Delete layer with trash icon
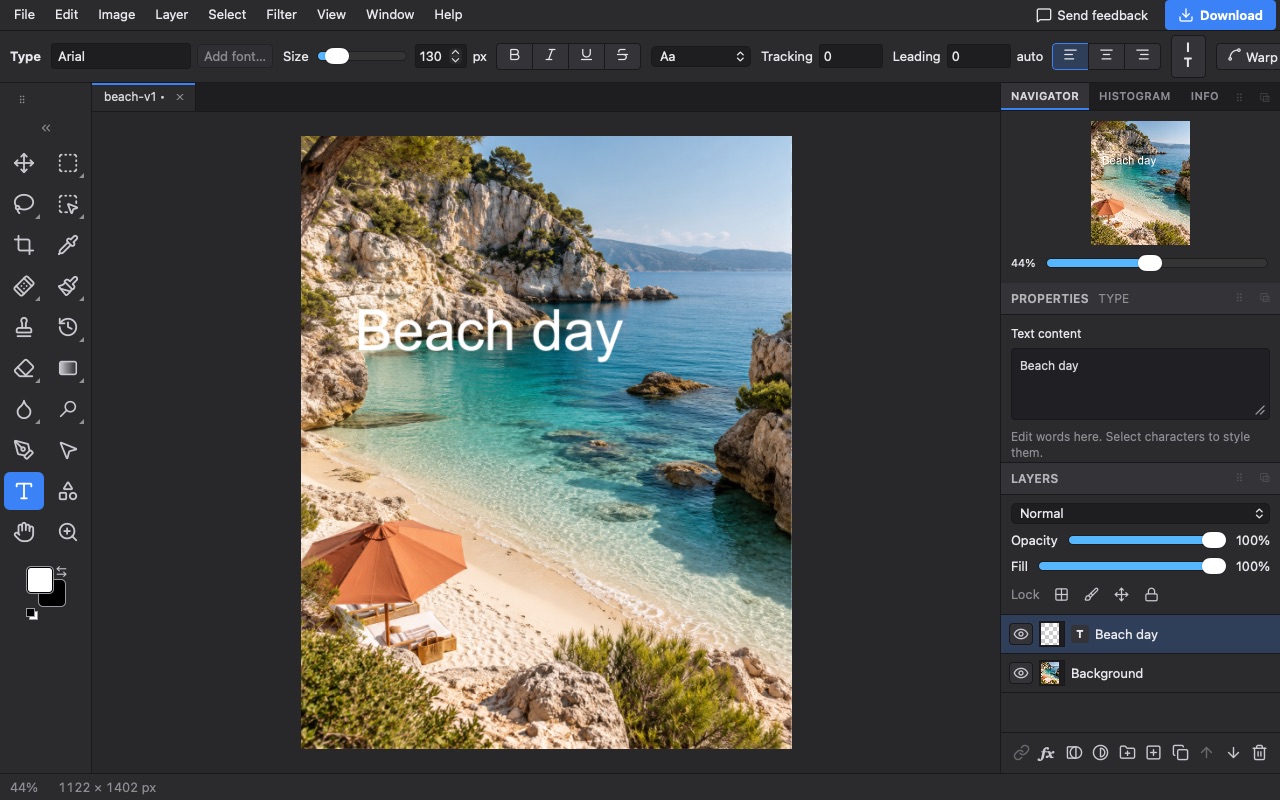Viewport: 1280px width, 800px height. click(x=1259, y=753)
